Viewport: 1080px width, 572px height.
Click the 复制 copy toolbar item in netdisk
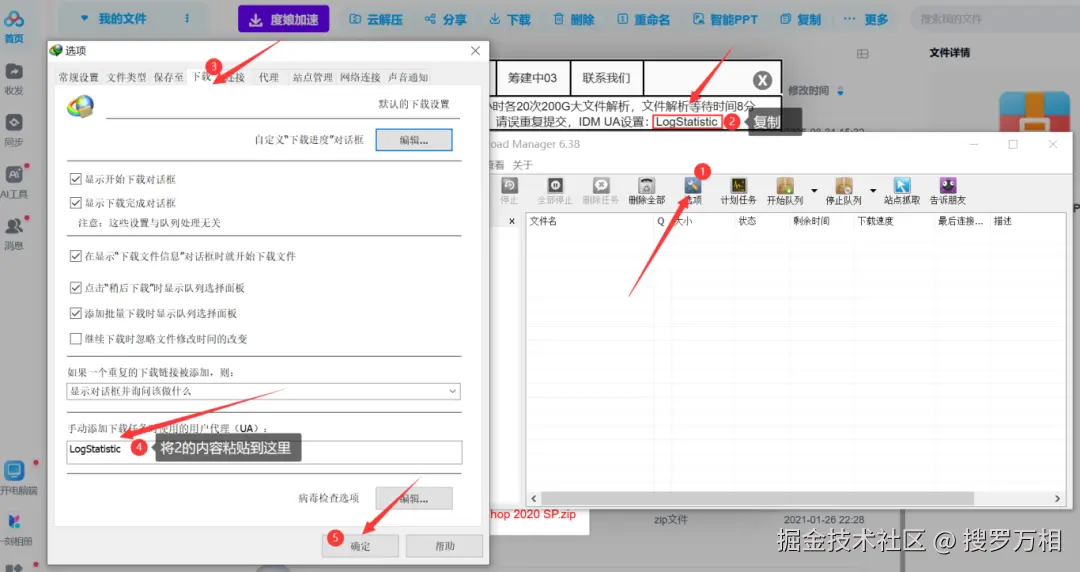click(800, 19)
